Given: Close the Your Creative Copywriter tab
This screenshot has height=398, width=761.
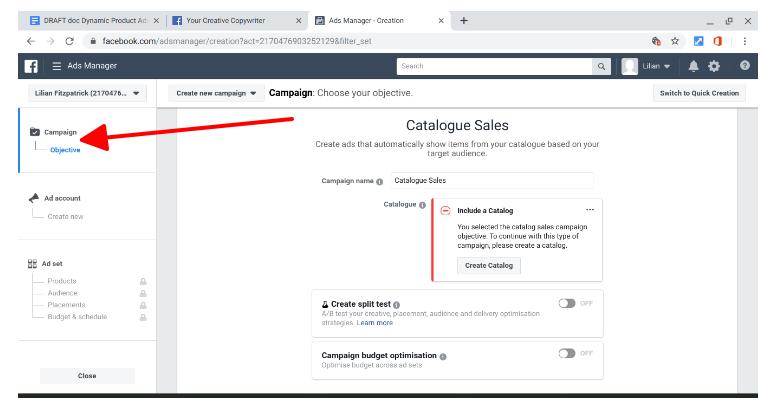Looking at the screenshot, I should [298, 20].
